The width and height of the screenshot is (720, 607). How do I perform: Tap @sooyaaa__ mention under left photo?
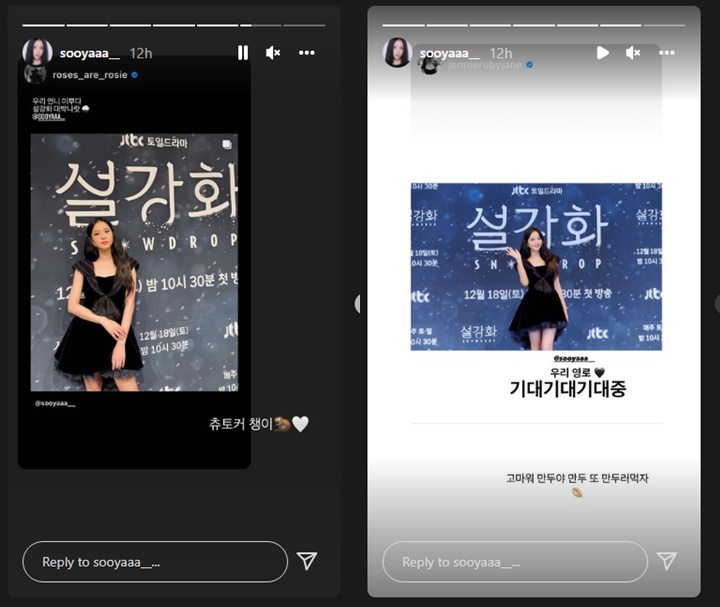(55, 403)
